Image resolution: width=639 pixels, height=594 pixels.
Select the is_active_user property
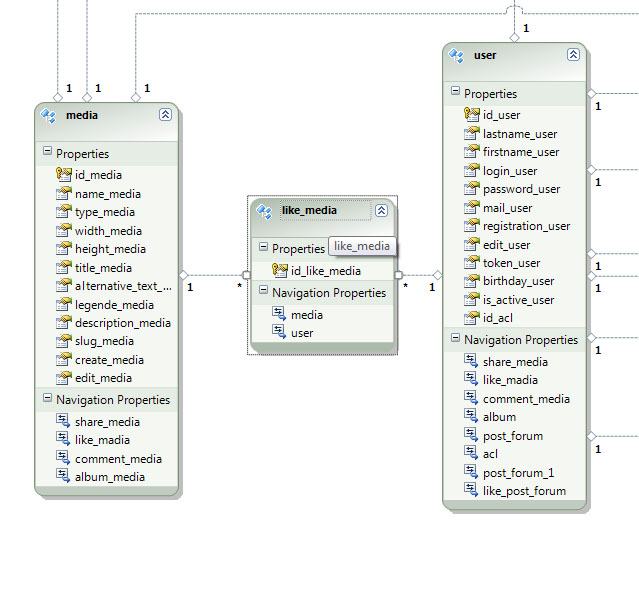518,299
